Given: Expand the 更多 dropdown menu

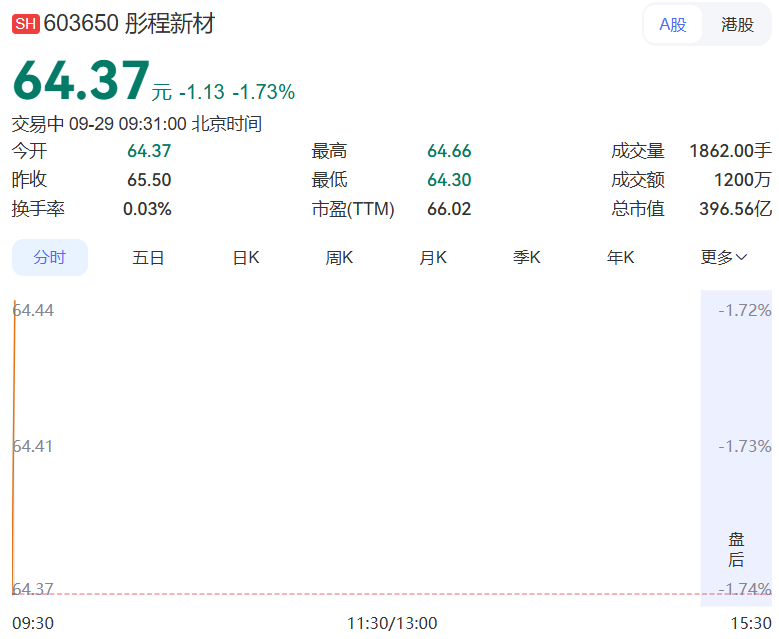Looking at the screenshot, I should pyautogui.click(x=723, y=257).
